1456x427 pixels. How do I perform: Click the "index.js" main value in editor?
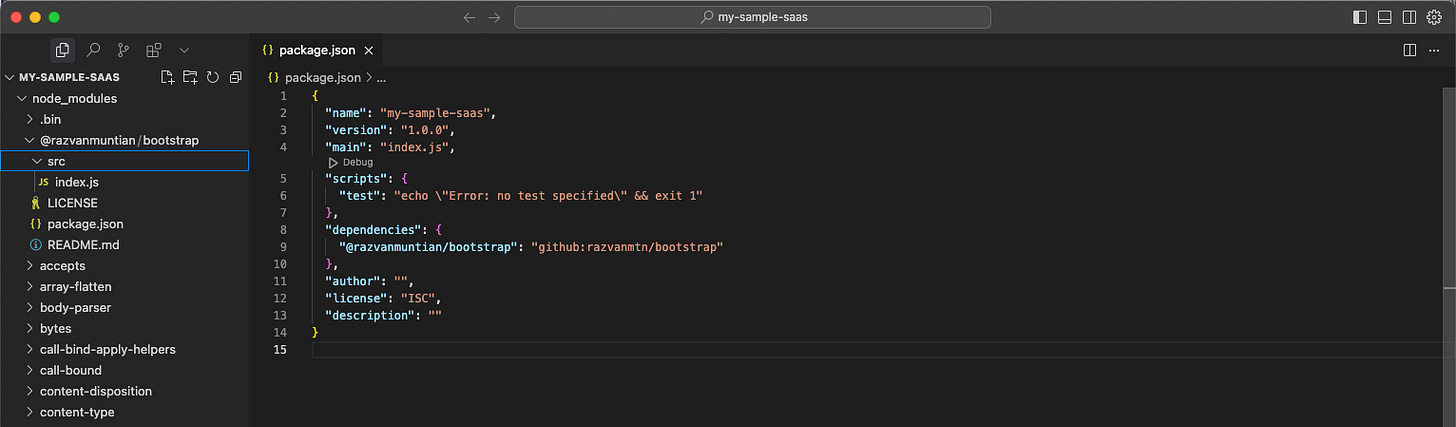point(417,147)
